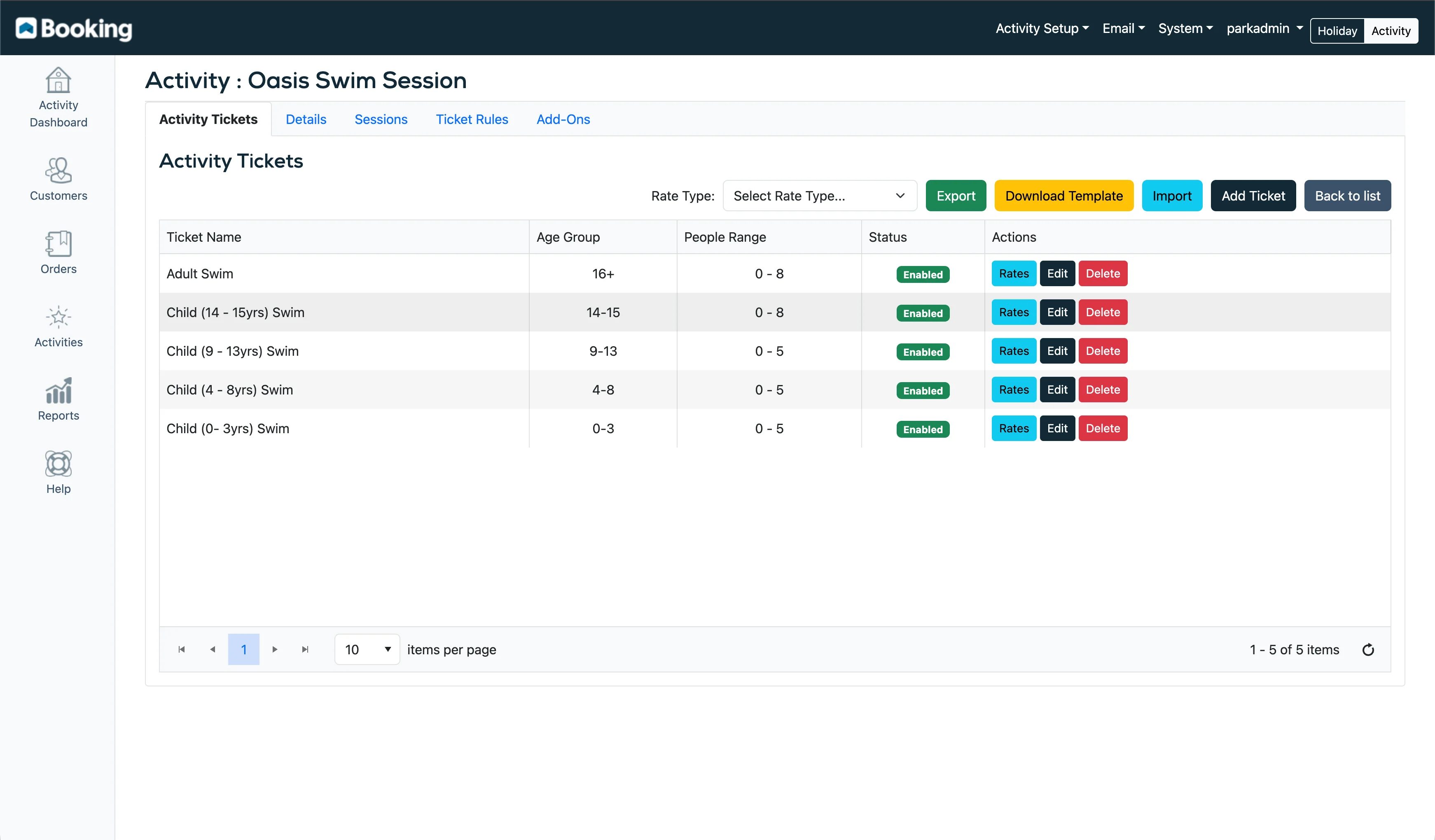
Task: Click the Child (0- 3yrs) Swim name
Action: 228,429
